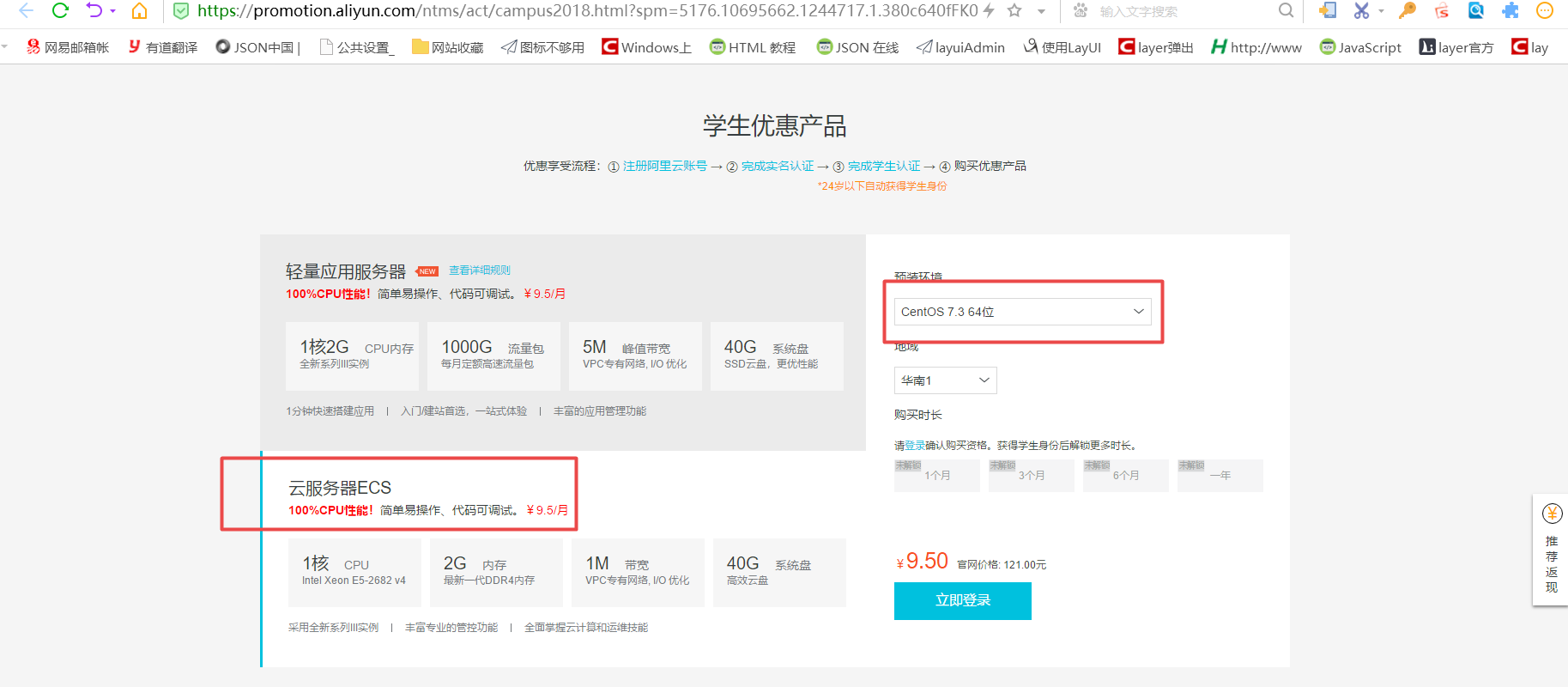Viewport: 1568px width, 687px height.
Task: Open the JSON中国 bookmark
Action: (x=257, y=47)
